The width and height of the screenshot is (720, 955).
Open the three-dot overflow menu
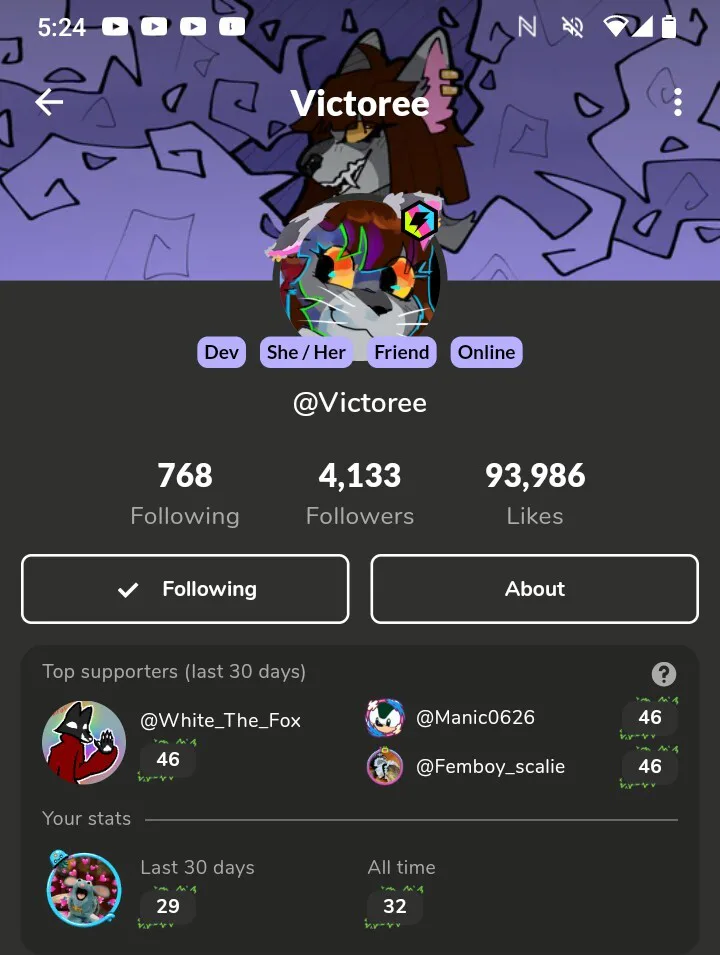[x=677, y=102]
